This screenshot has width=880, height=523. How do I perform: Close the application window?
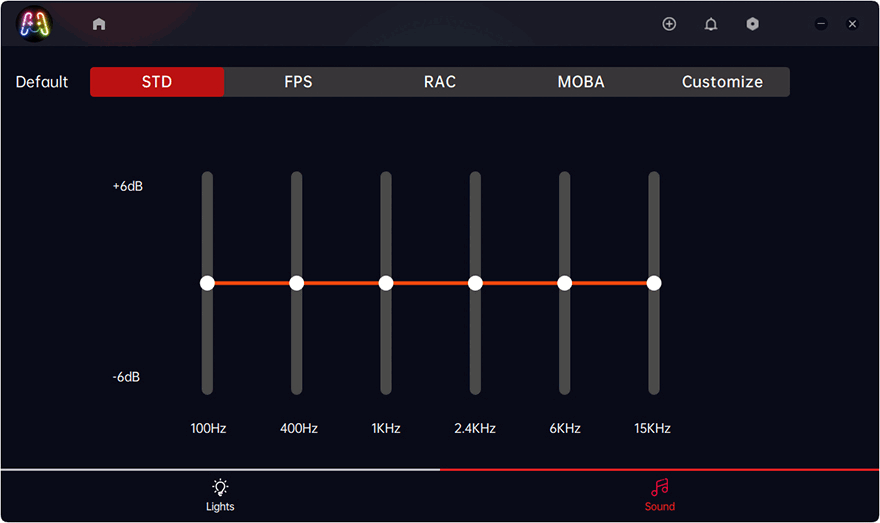(x=852, y=24)
